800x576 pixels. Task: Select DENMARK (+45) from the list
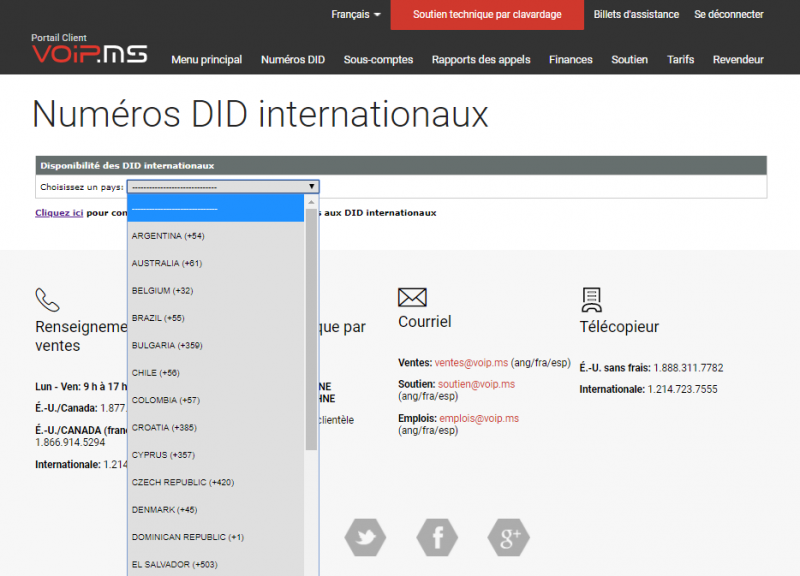tap(216, 510)
